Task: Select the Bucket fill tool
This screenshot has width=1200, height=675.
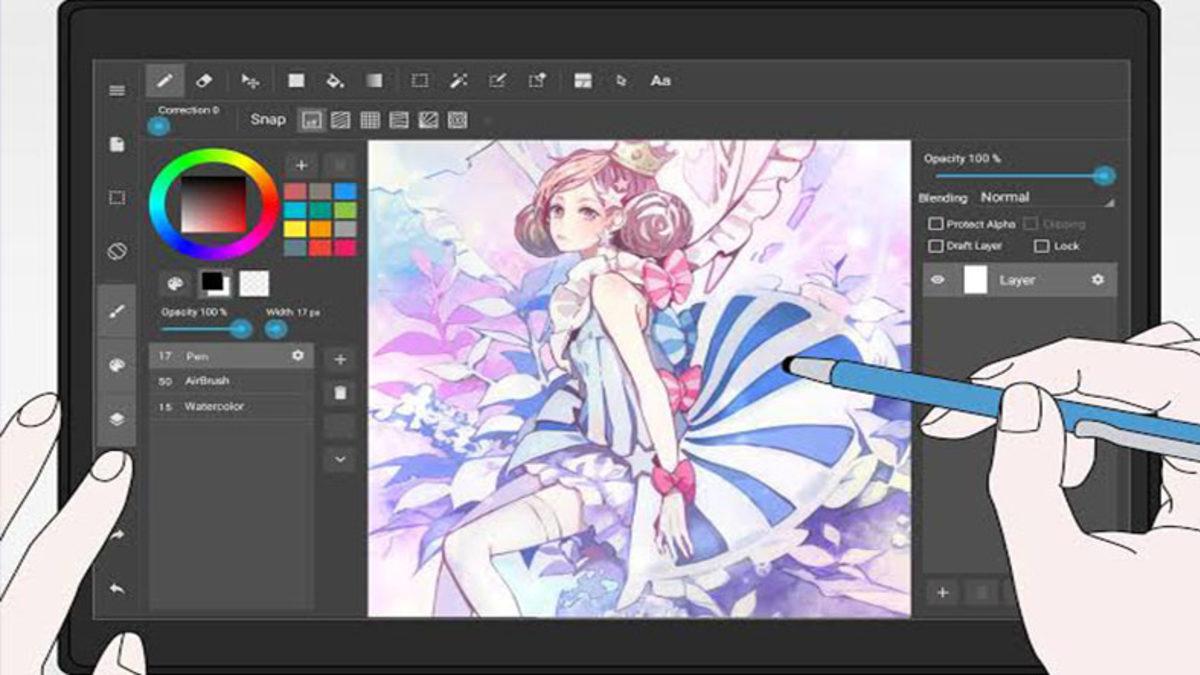Action: point(335,81)
